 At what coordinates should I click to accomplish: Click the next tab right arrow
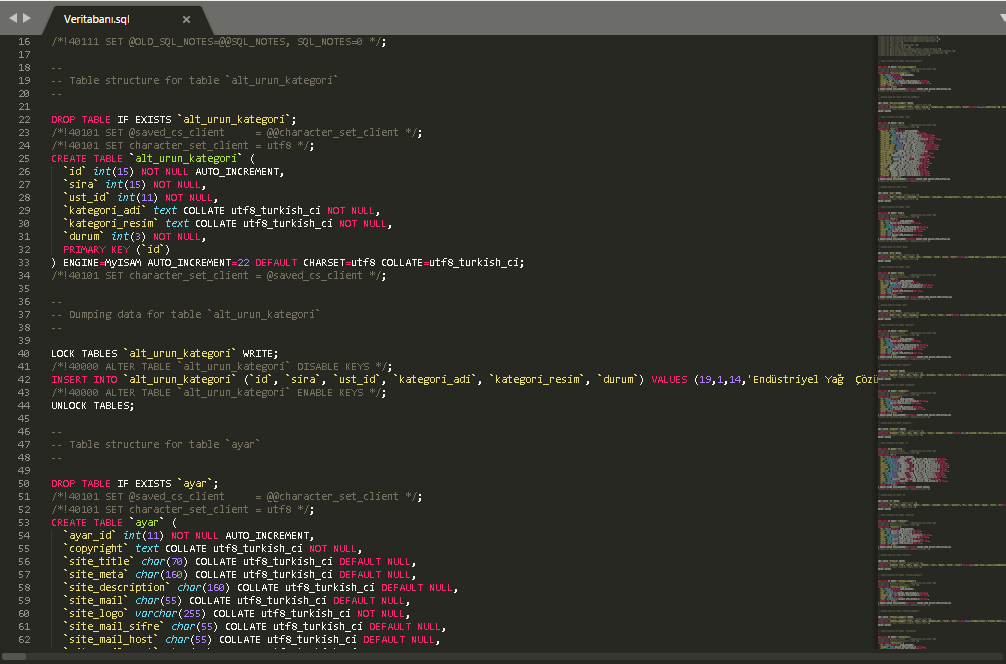click(x=27, y=18)
